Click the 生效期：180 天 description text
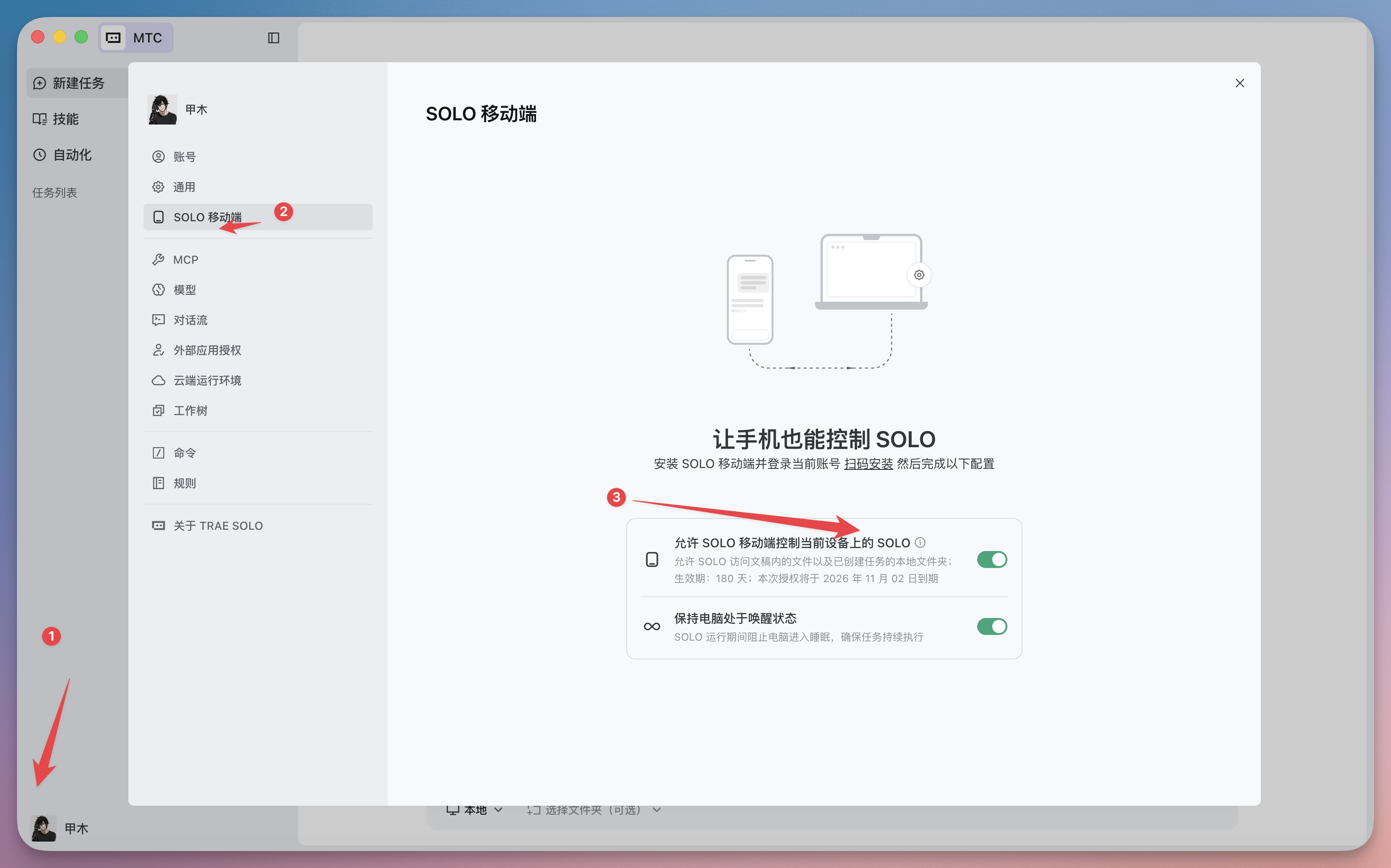Image resolution: width=1391 pixels, height=868 pixels. [x=805, y=579]
